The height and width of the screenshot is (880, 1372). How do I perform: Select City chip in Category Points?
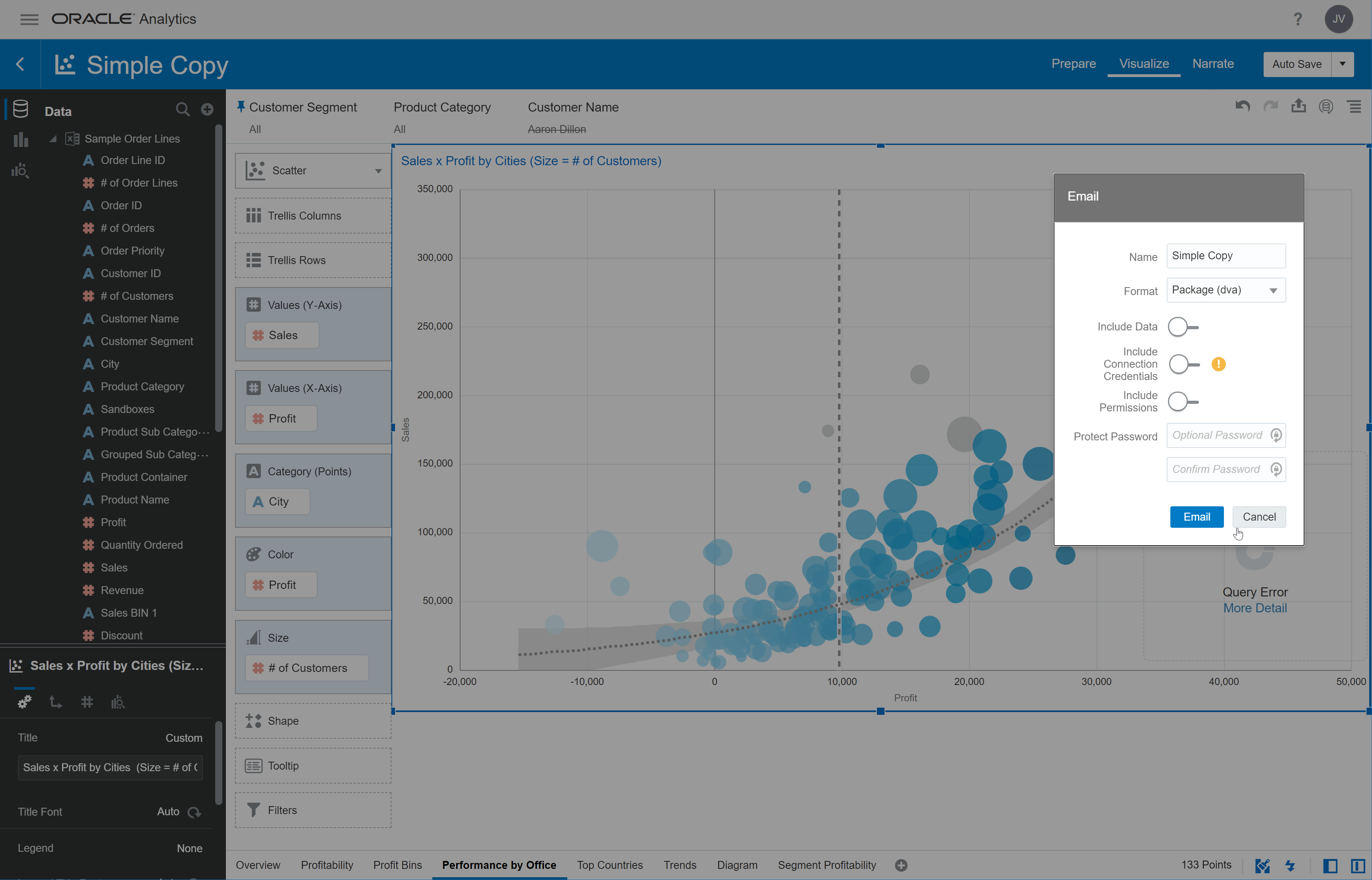[x=277, y=502]
